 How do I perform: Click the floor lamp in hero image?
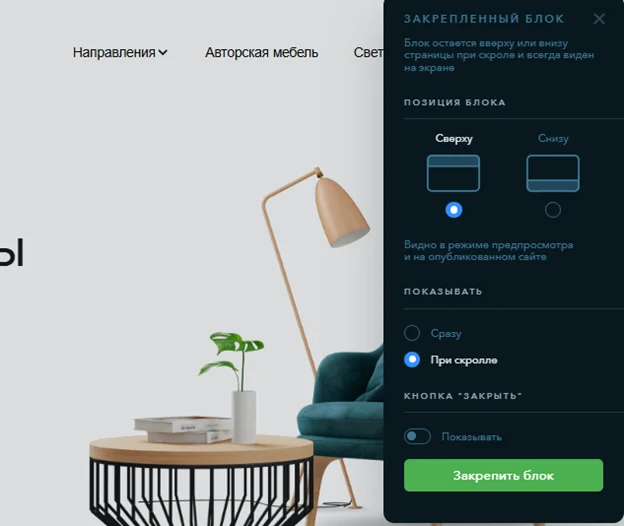314,279
